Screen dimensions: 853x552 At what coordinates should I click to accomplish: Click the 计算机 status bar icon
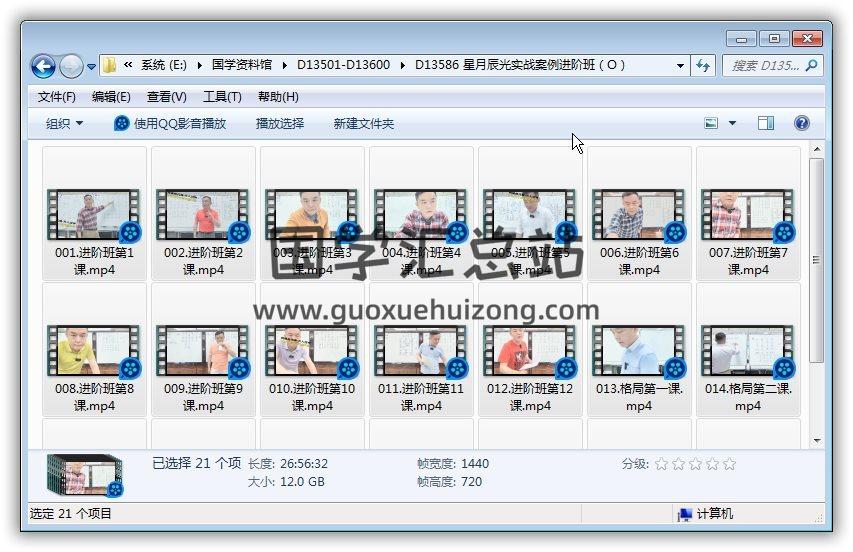pos(684,514)
